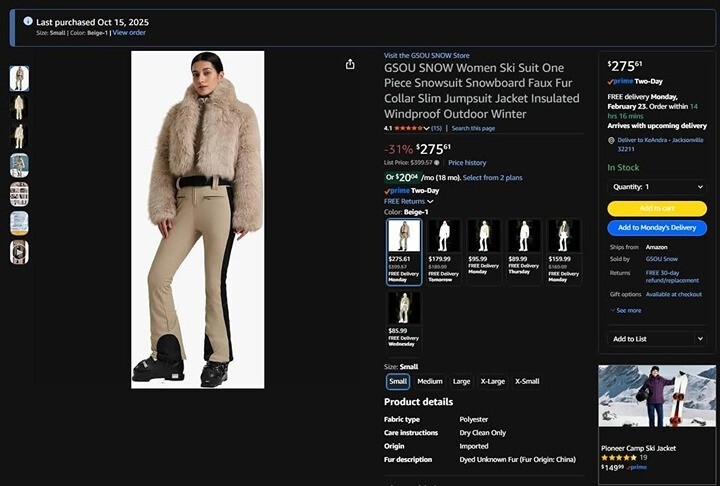
Task: Select size Medium
Action: [x=430, y=381]
